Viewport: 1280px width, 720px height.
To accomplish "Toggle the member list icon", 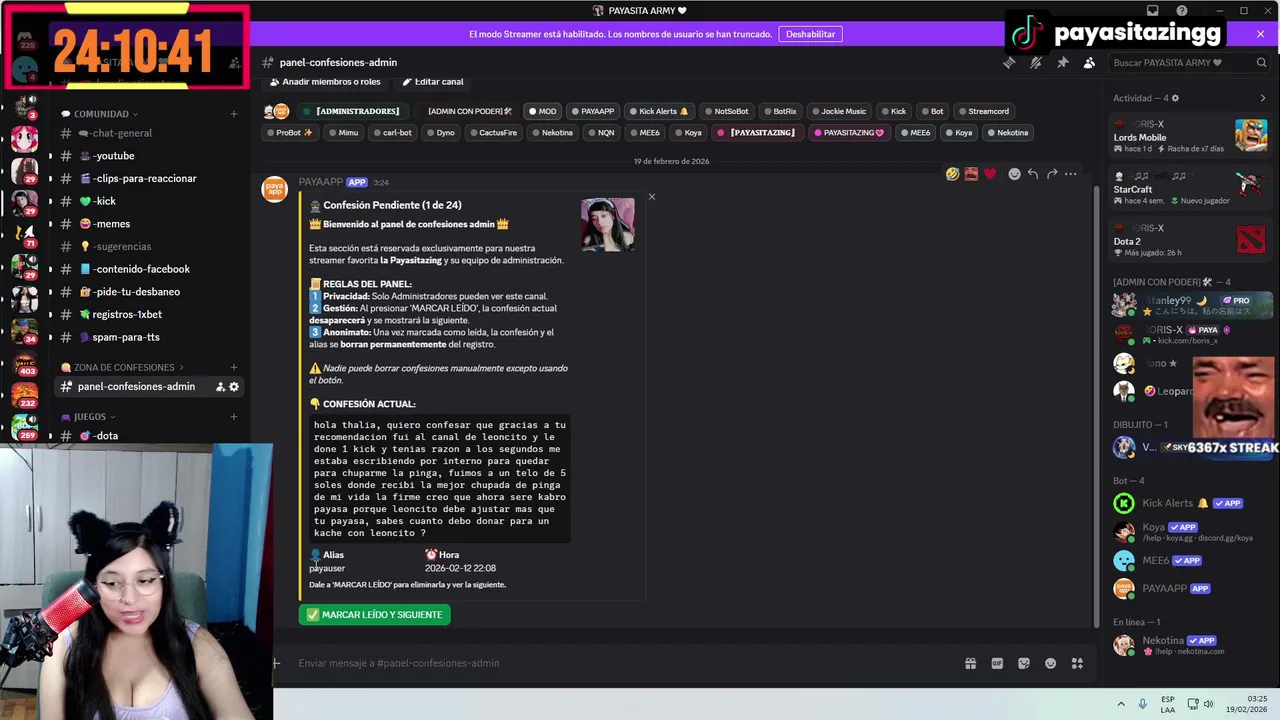I will tap(1089, 62).
